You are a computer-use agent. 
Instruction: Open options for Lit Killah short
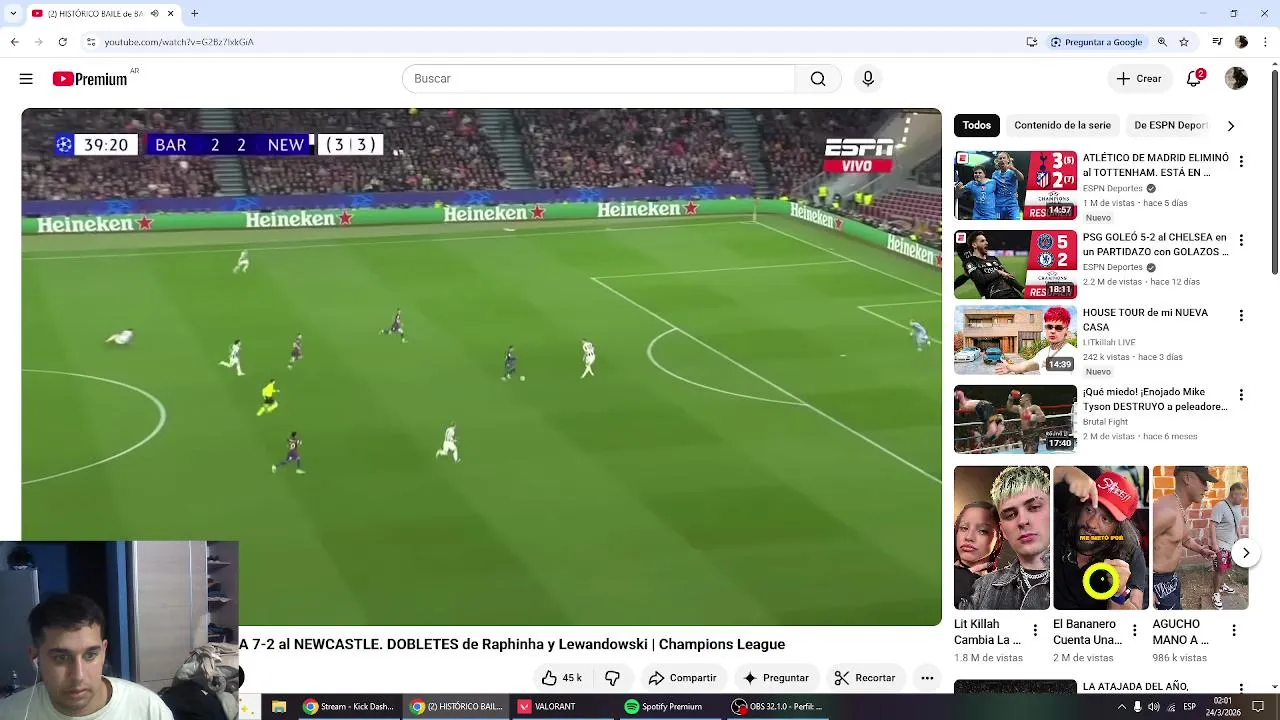(x=1035, y=630)
